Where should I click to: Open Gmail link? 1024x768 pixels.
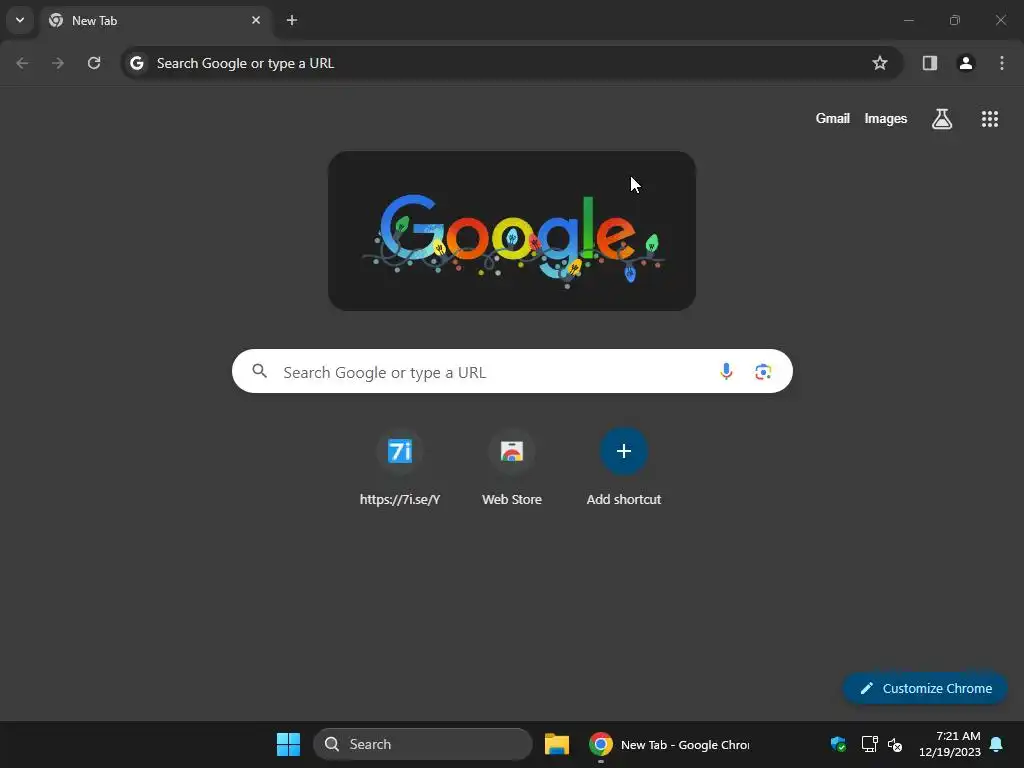point(833,118)
